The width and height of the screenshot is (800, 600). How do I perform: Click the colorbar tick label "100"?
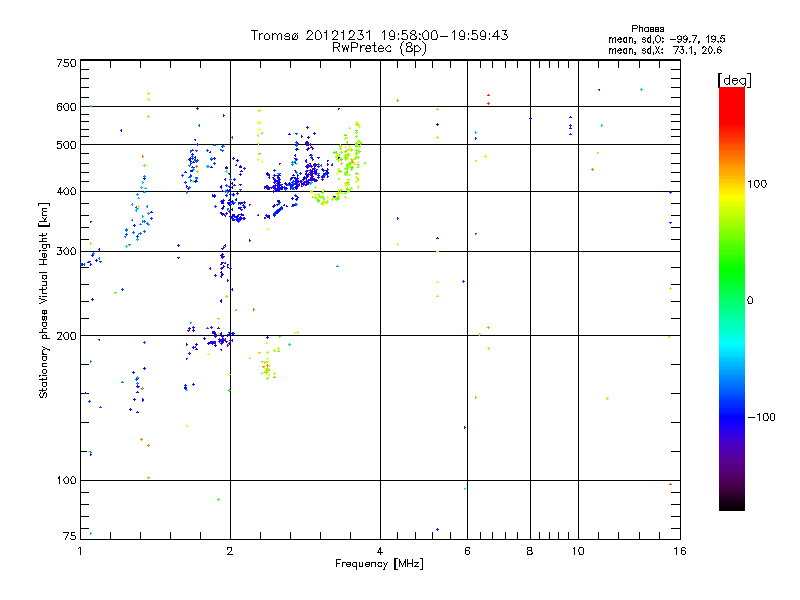pyautogui.click(x=757, y=184)
